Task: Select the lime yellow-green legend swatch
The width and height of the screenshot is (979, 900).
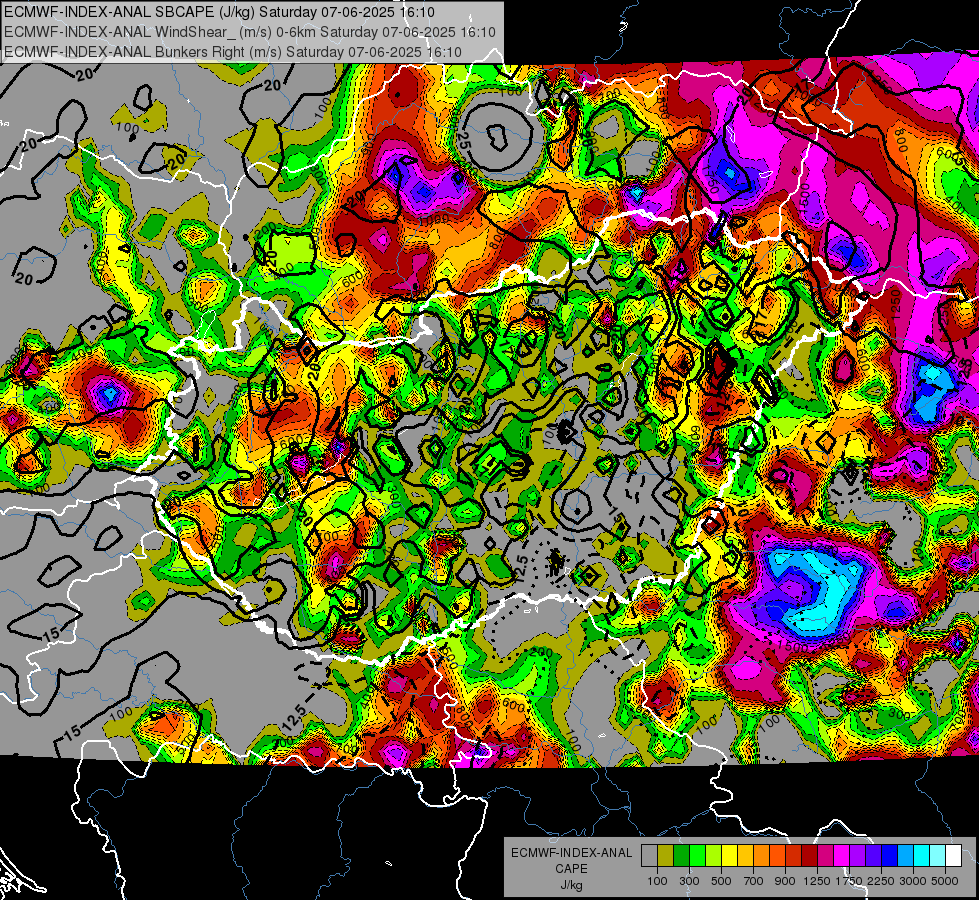Action: click(x=713, y=856)
